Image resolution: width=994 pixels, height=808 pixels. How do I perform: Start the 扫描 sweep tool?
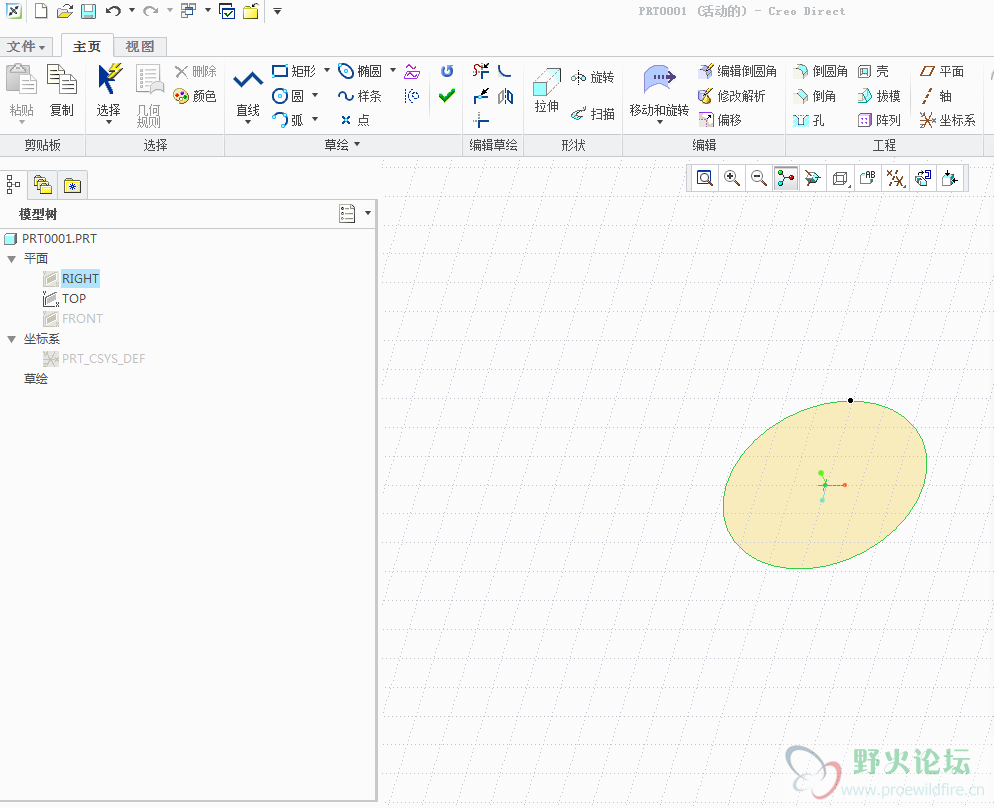(593, 114)
